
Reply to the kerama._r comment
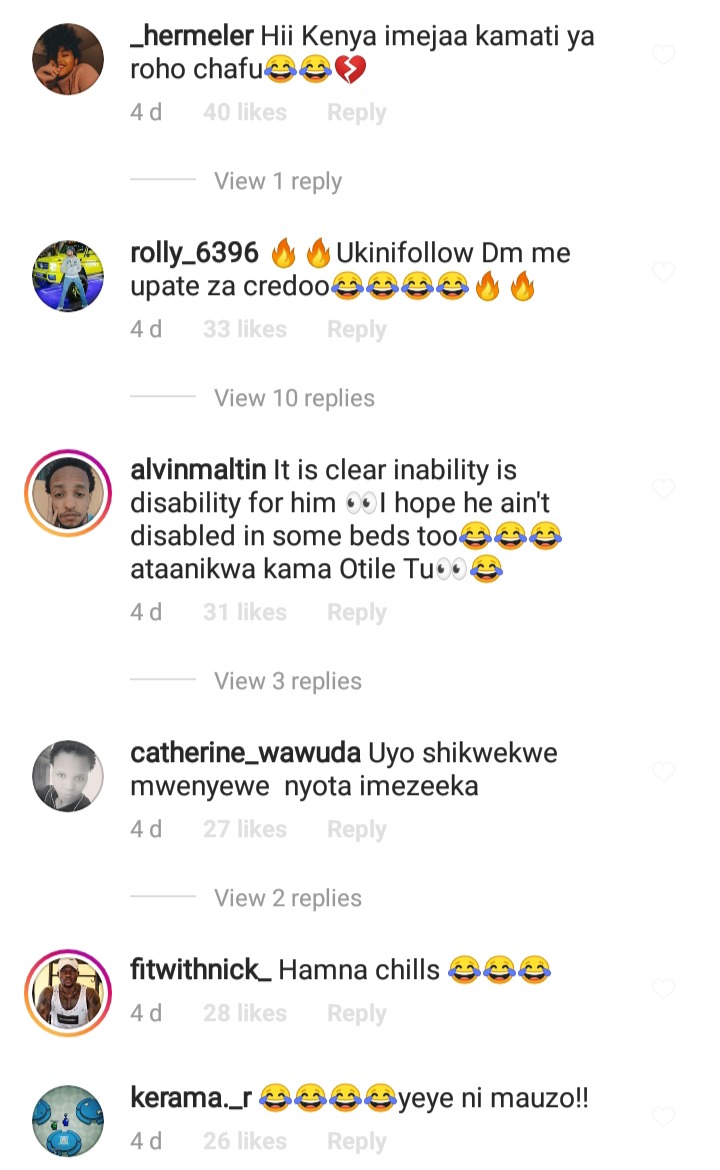[x=357, y=1141]
